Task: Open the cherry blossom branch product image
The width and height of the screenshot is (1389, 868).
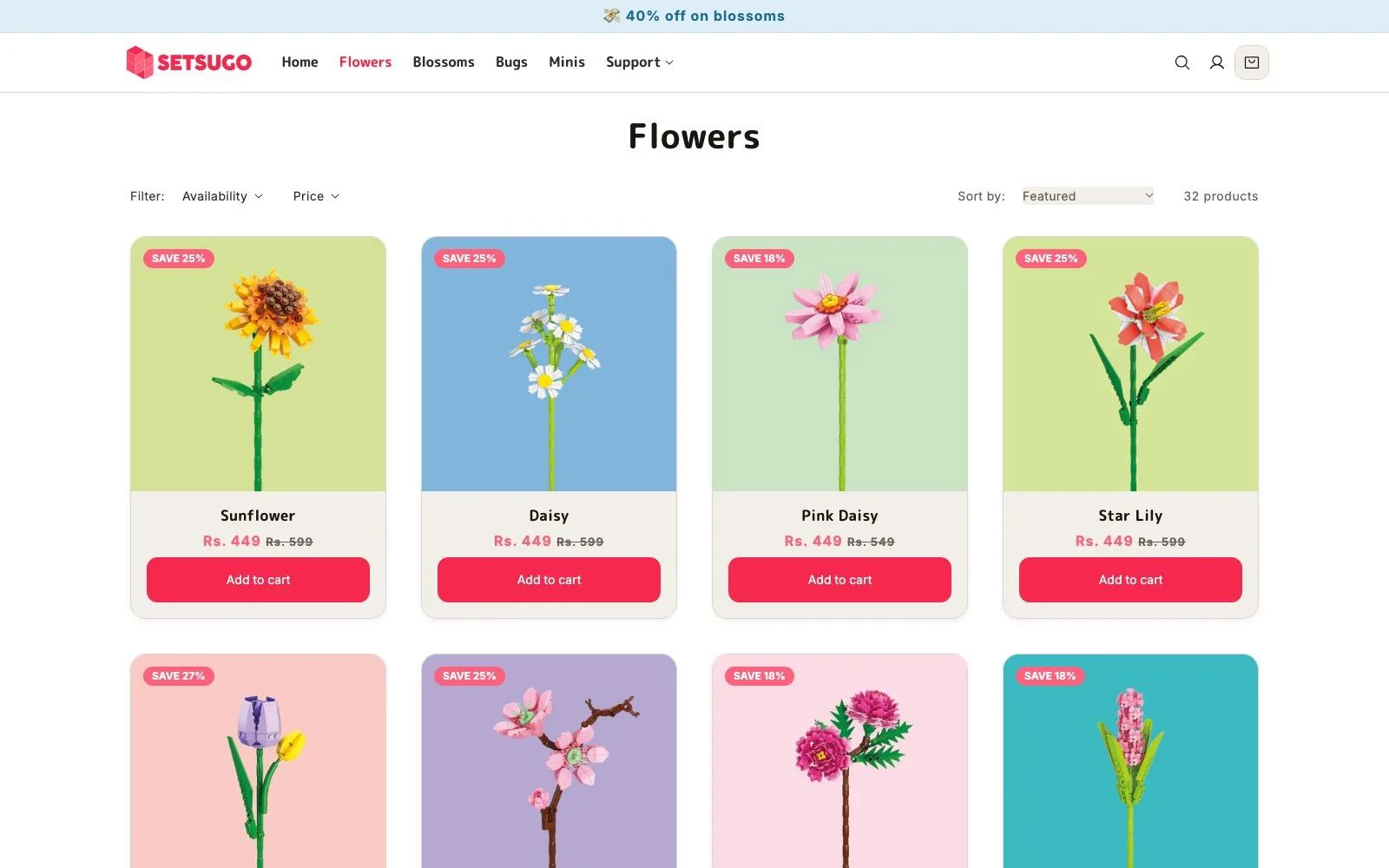Action: (x=549, y=761)
